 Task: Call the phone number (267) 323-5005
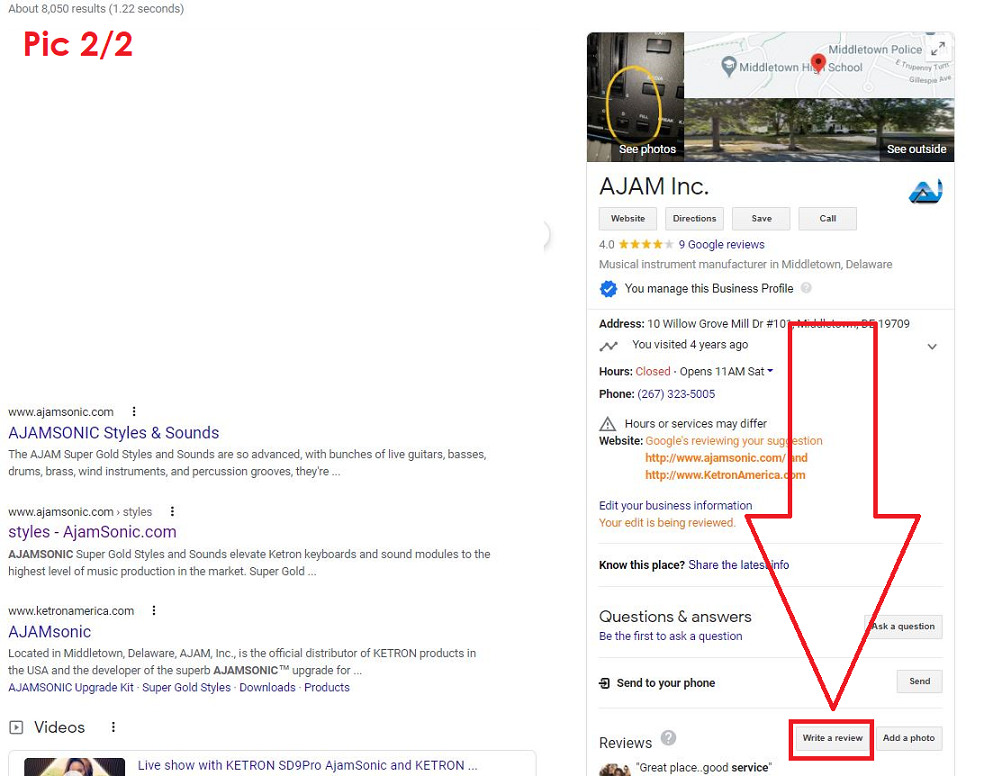tap(676, 394)
